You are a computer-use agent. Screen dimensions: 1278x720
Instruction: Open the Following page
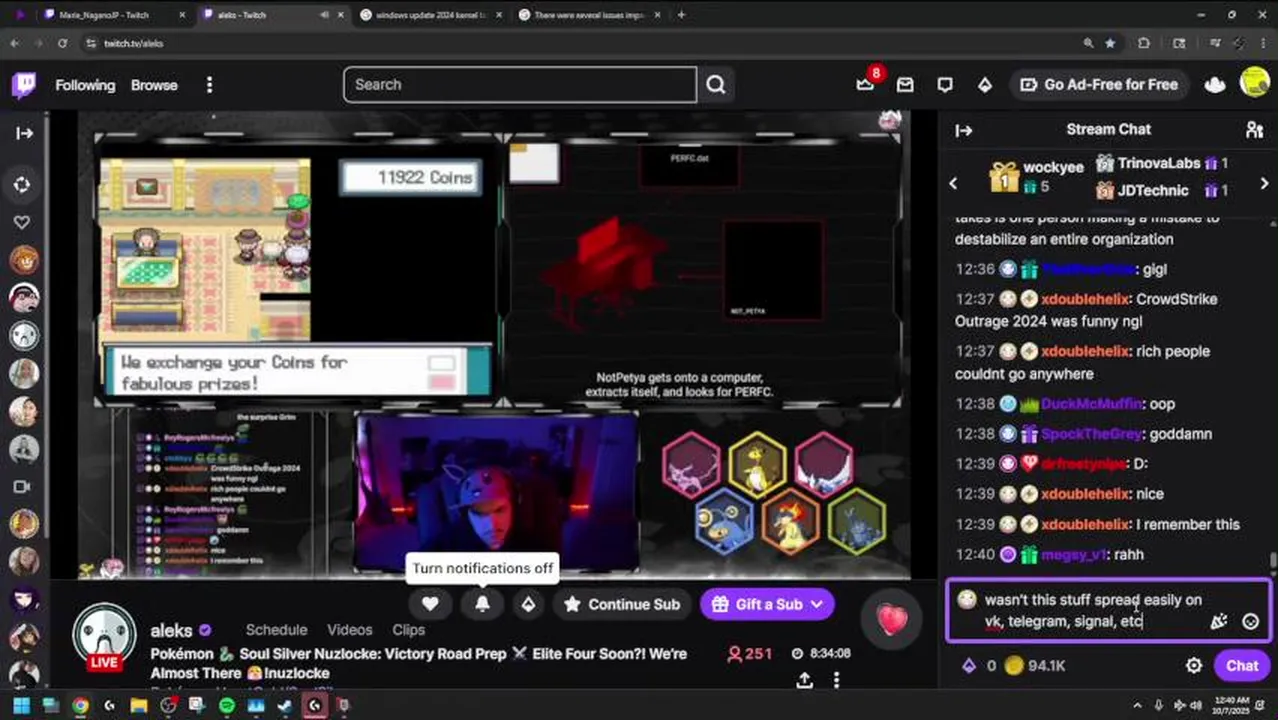(x=85, y=85)
